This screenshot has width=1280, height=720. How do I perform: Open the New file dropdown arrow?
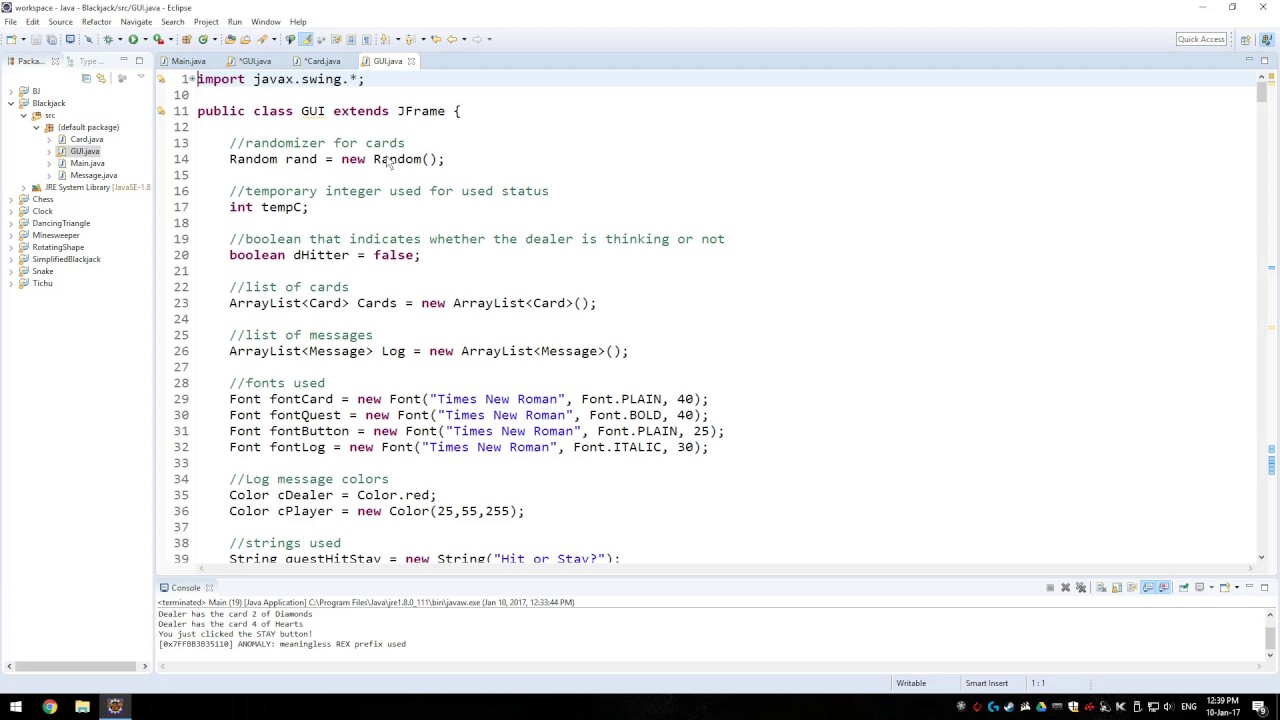point(23,39)
